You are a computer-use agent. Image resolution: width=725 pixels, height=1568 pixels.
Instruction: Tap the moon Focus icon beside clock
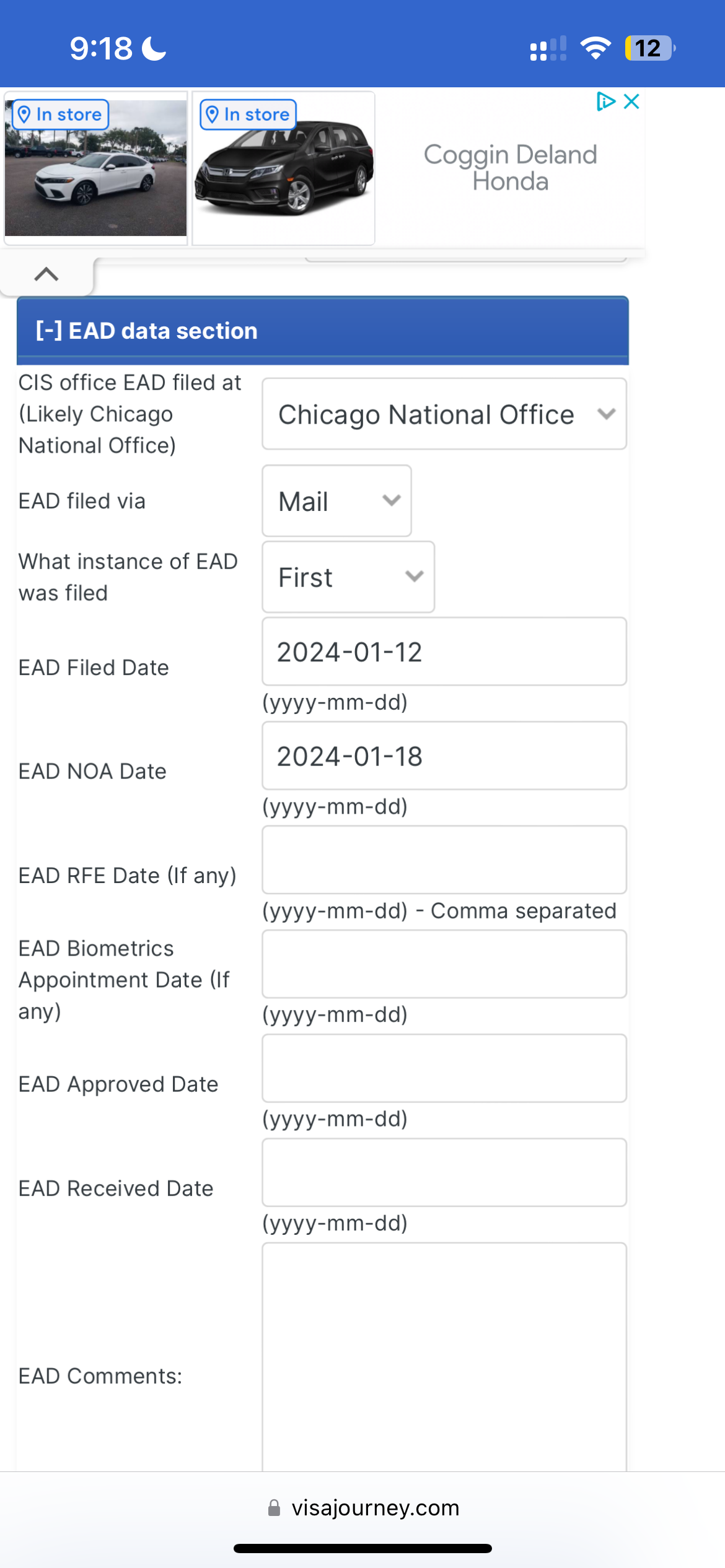pos(154,48)
